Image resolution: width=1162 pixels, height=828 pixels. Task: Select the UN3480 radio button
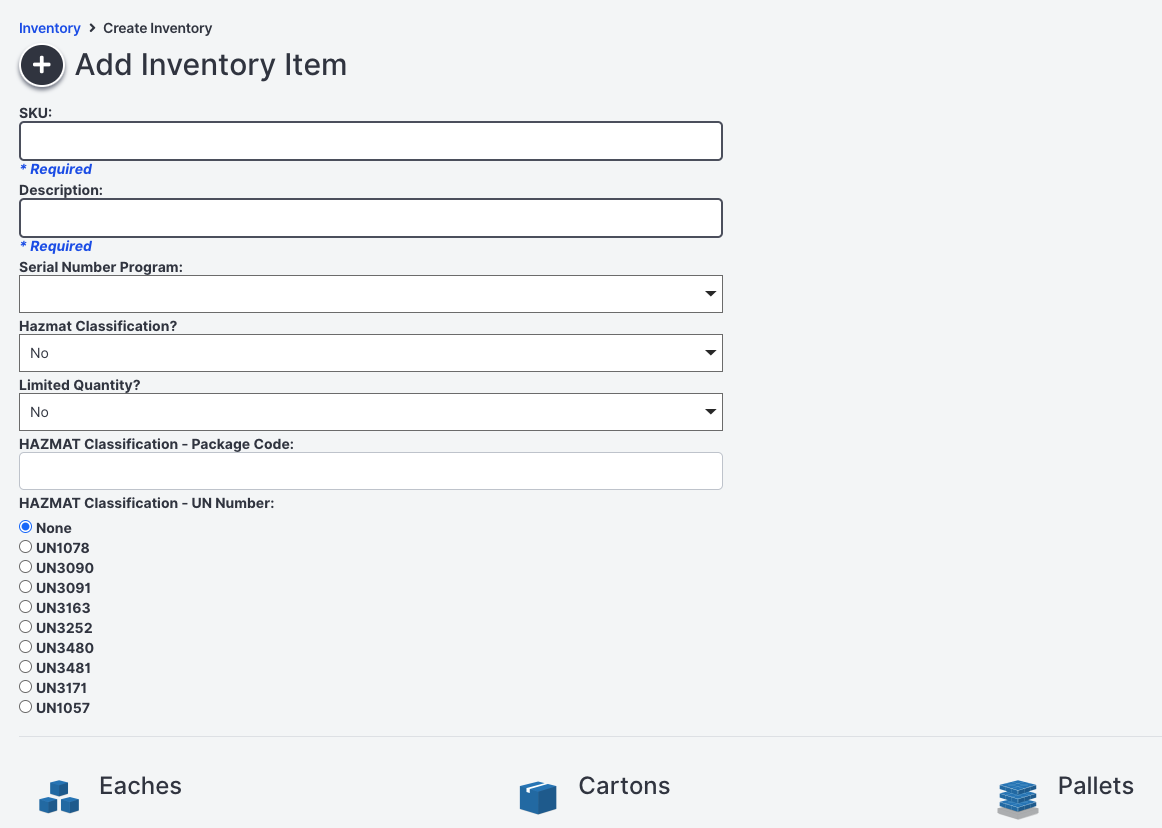[25, 646]
